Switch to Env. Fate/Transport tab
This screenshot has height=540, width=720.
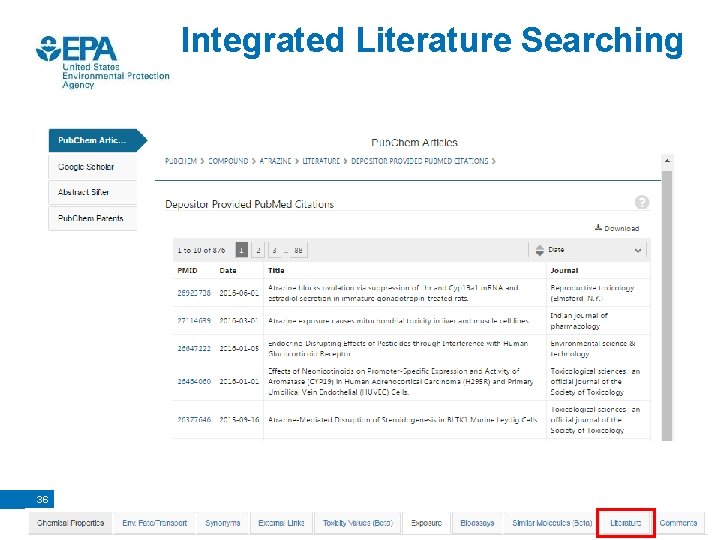click(154, 523)
